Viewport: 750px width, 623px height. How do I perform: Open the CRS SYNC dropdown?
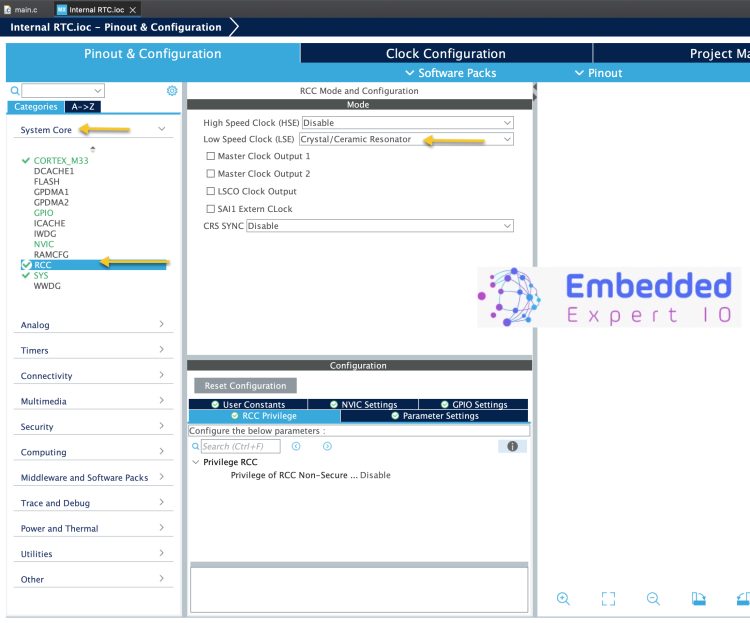click(379, 226)
